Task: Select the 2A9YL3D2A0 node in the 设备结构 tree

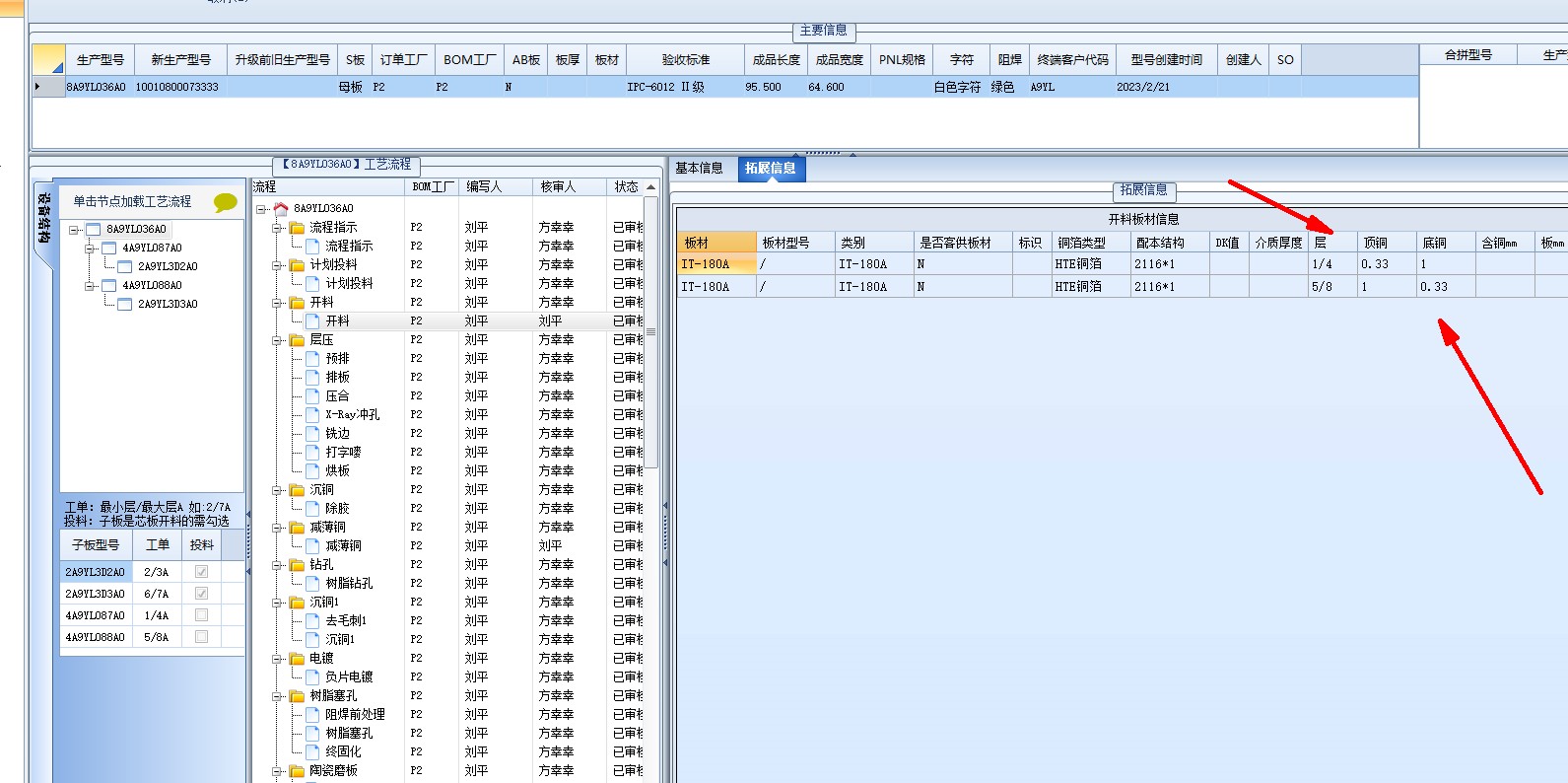Action: point(168,266)
